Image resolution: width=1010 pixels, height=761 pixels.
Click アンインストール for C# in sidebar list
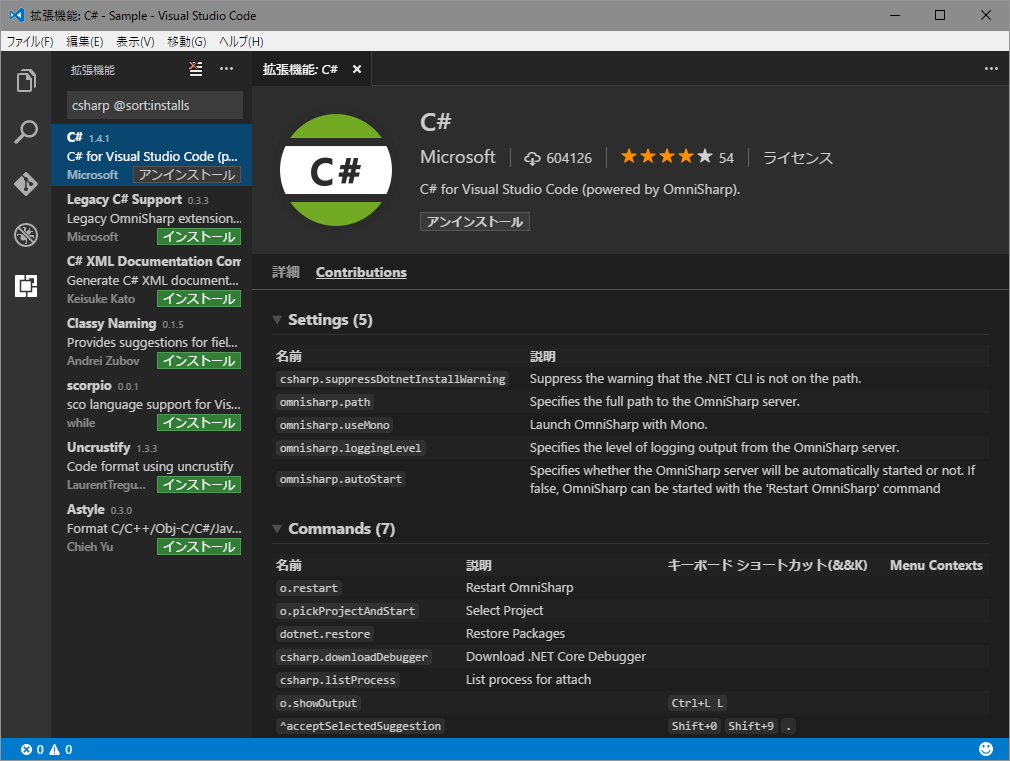pos(187,175)
